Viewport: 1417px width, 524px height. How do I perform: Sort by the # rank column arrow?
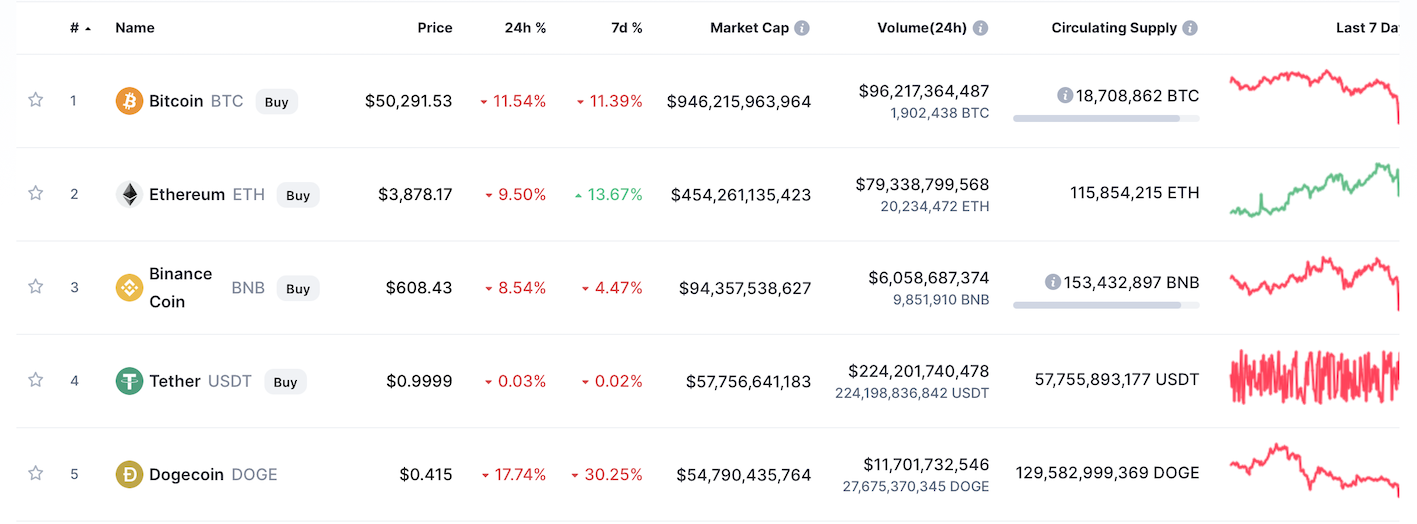88,29
